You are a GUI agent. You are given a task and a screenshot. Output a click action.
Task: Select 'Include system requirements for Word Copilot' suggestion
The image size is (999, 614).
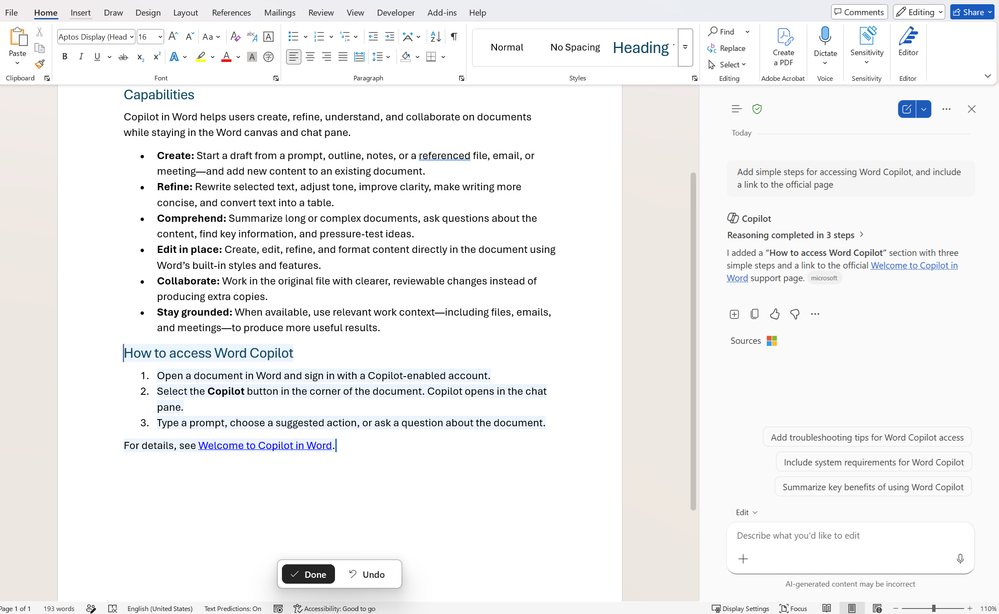(873, 462)
